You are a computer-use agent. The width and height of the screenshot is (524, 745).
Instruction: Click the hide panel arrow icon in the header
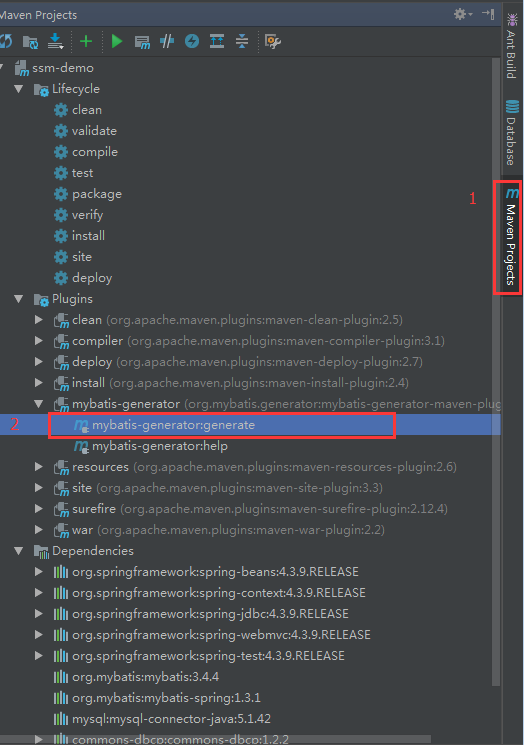488,14
